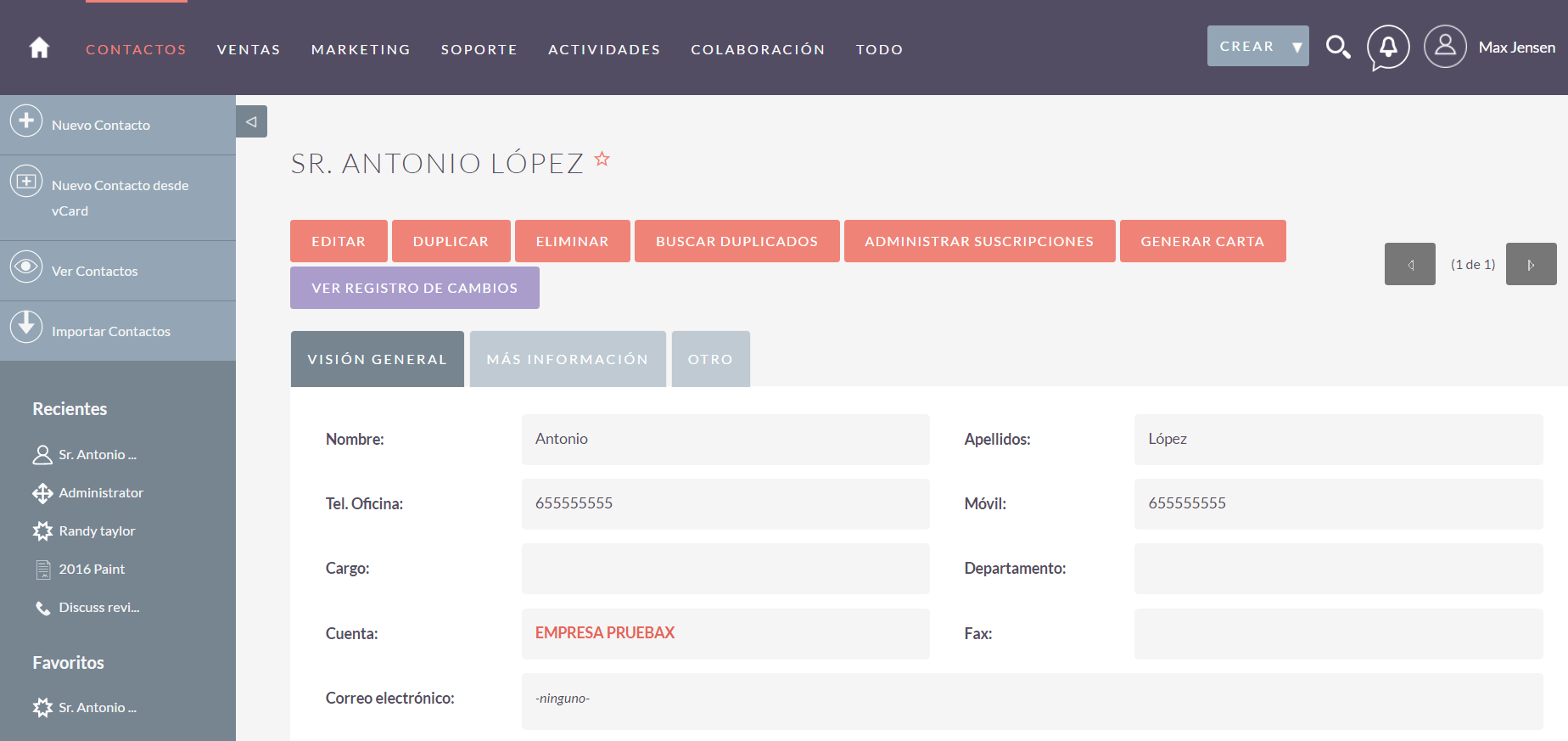Open the EMPRESA PRUEBAX account link

[604, 632]
